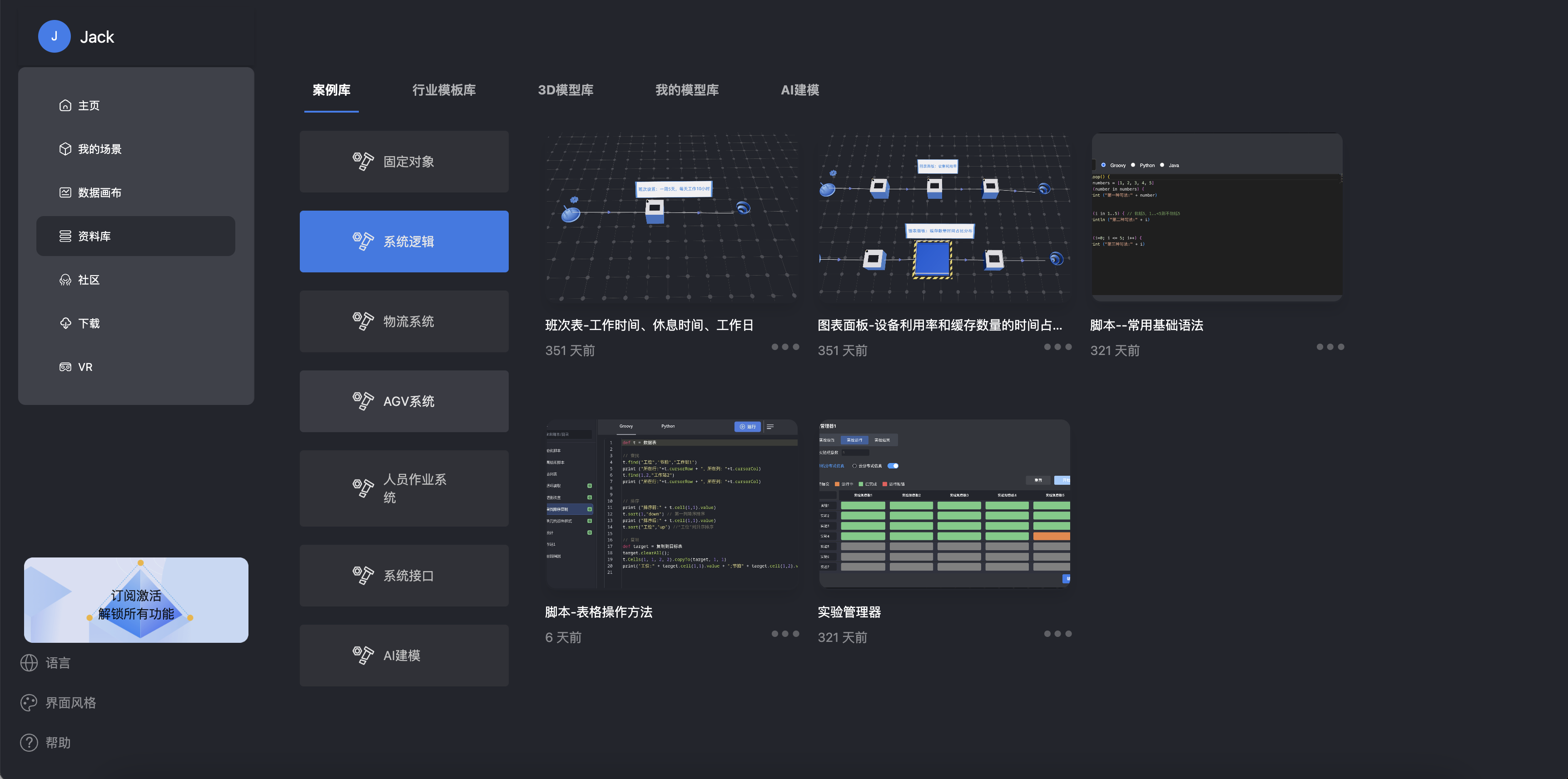Open the 社区 community icon

tap(65, 280)
